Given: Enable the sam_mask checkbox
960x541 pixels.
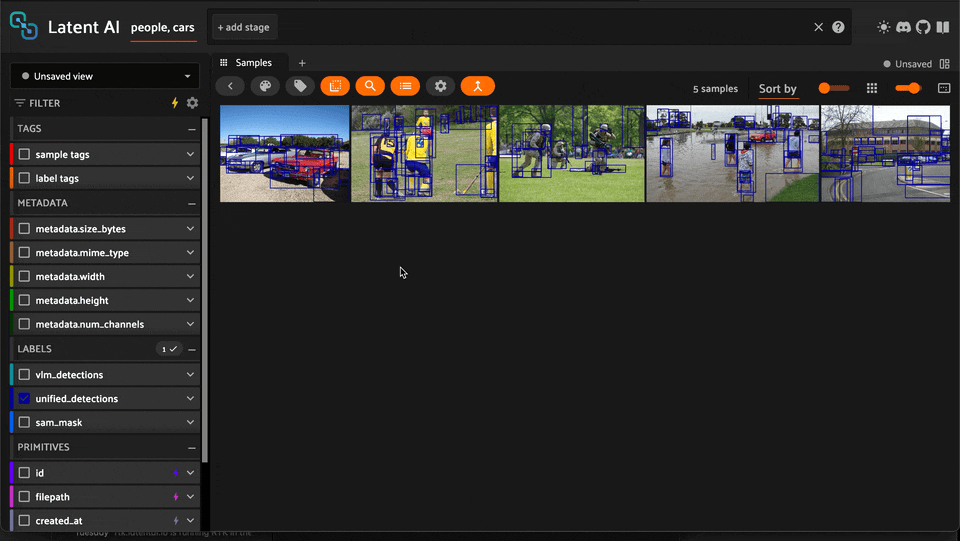Looking at the screenshot, I should pos(24,422).
